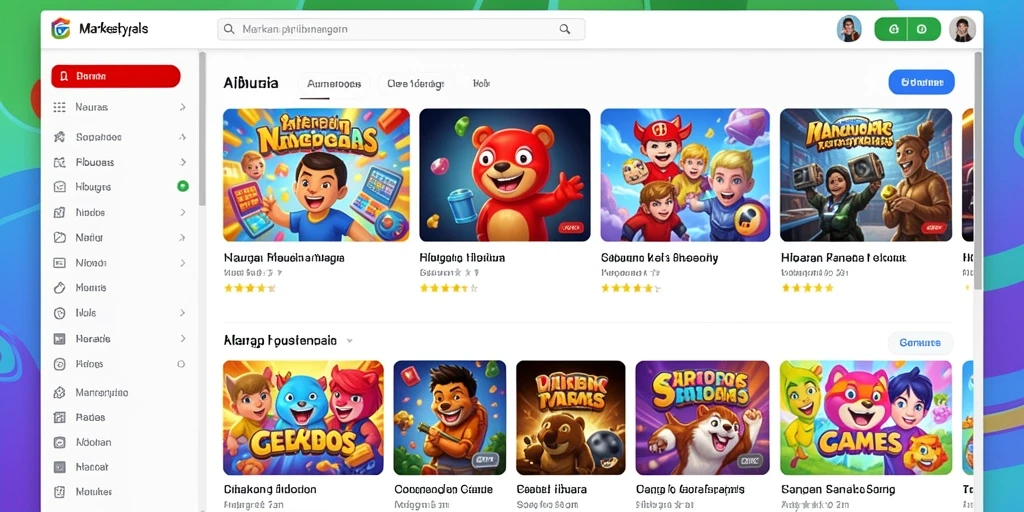Click the first icon inside the green pill
Screen dimensions: 1024x512
895,29
